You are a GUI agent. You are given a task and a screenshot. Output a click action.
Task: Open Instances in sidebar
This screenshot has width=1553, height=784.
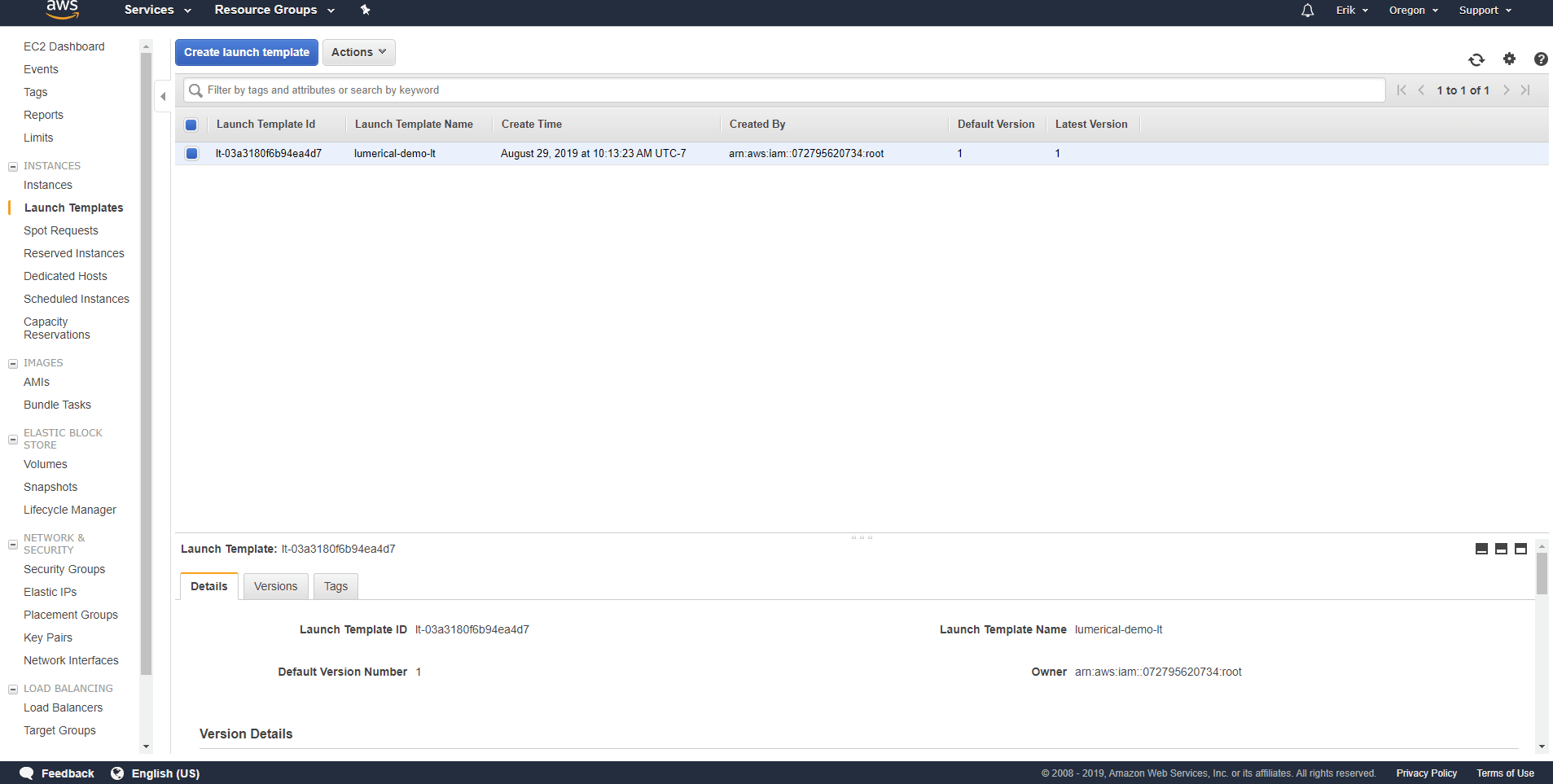click(x=48, y=185)
